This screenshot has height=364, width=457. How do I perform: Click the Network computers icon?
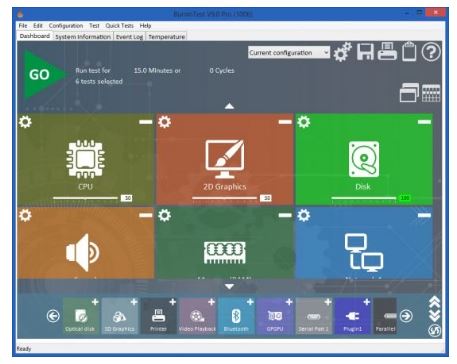pos(364,252)
